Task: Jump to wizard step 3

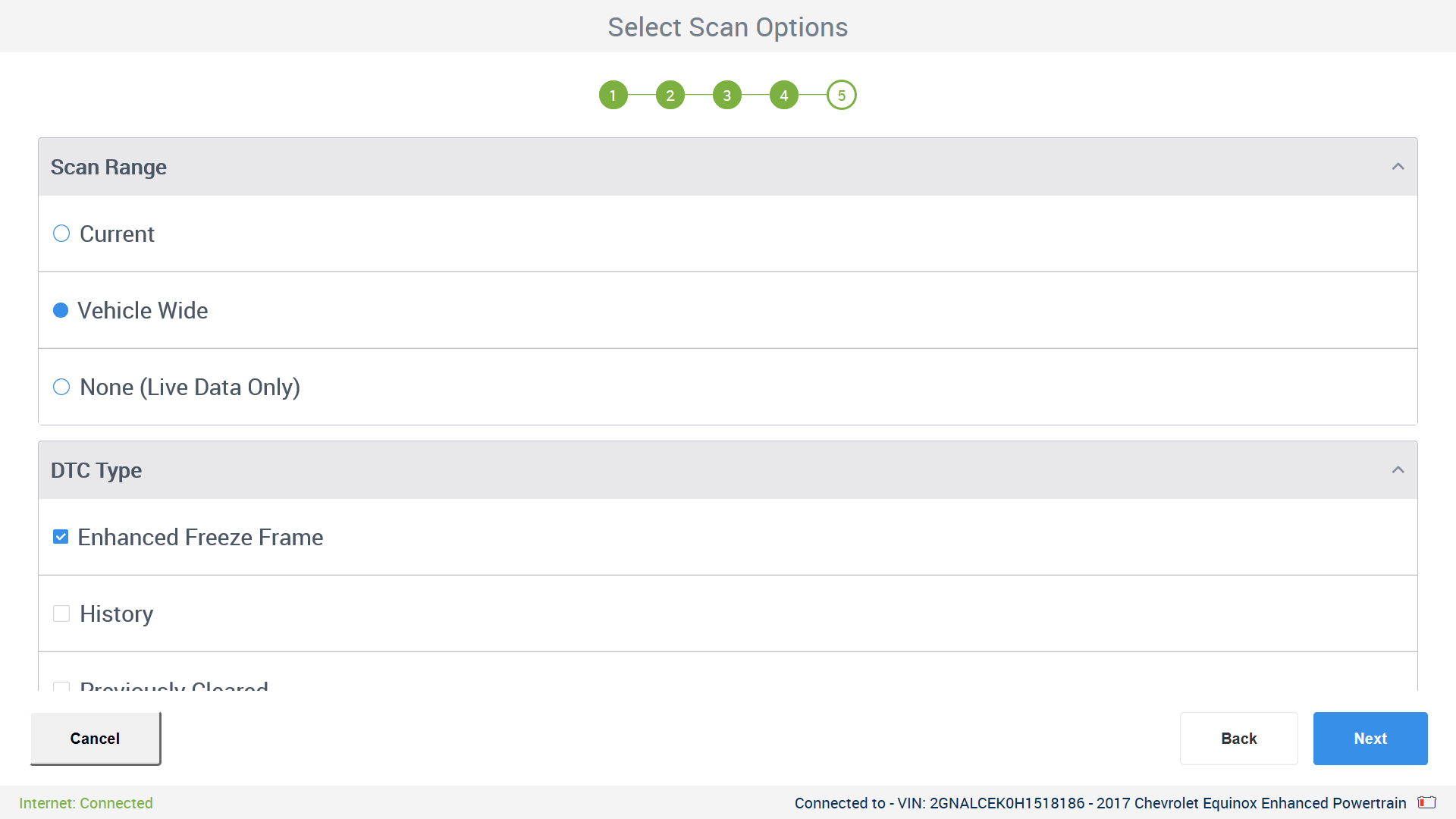Action: point(727,95)
